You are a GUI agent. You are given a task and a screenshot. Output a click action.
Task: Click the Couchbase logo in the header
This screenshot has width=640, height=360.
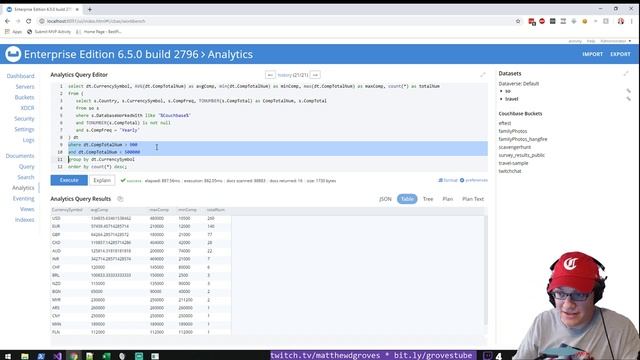point(13,54)
